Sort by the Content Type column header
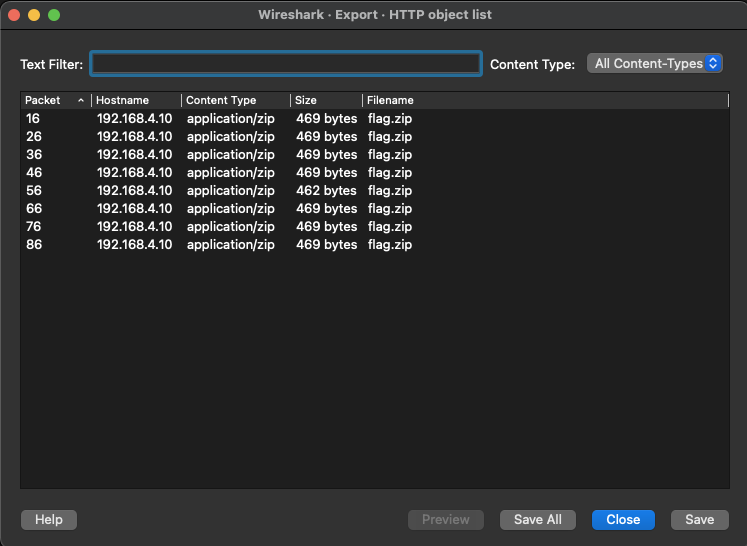 (236, 100)
